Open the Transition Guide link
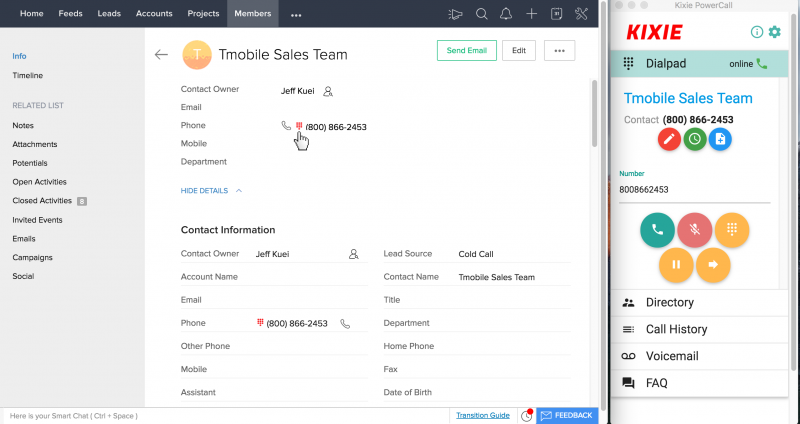Screen dimensions: 800x424 [x=483, y=415]
